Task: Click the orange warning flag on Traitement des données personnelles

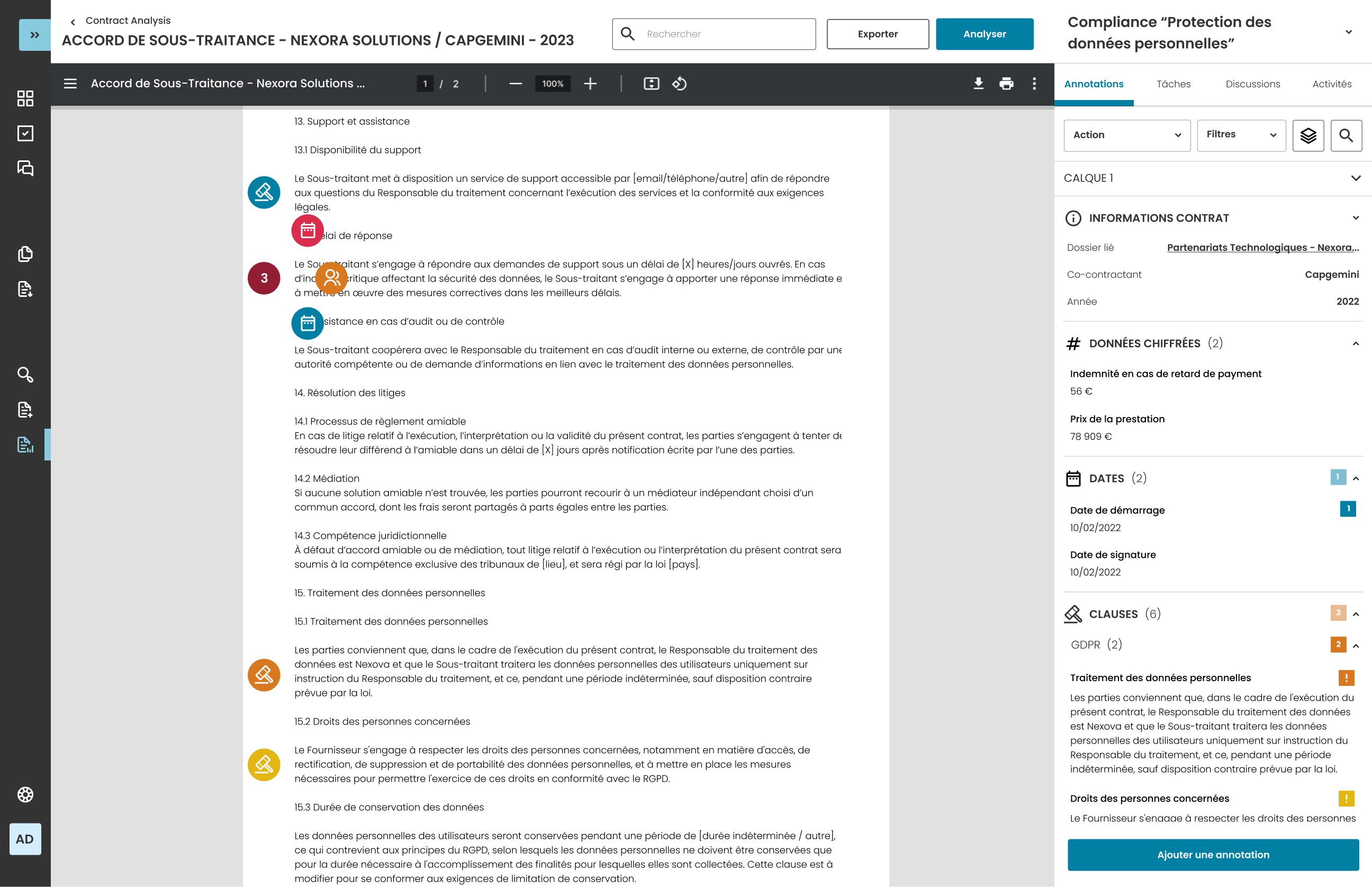Action: click(x=1346, y=678)
